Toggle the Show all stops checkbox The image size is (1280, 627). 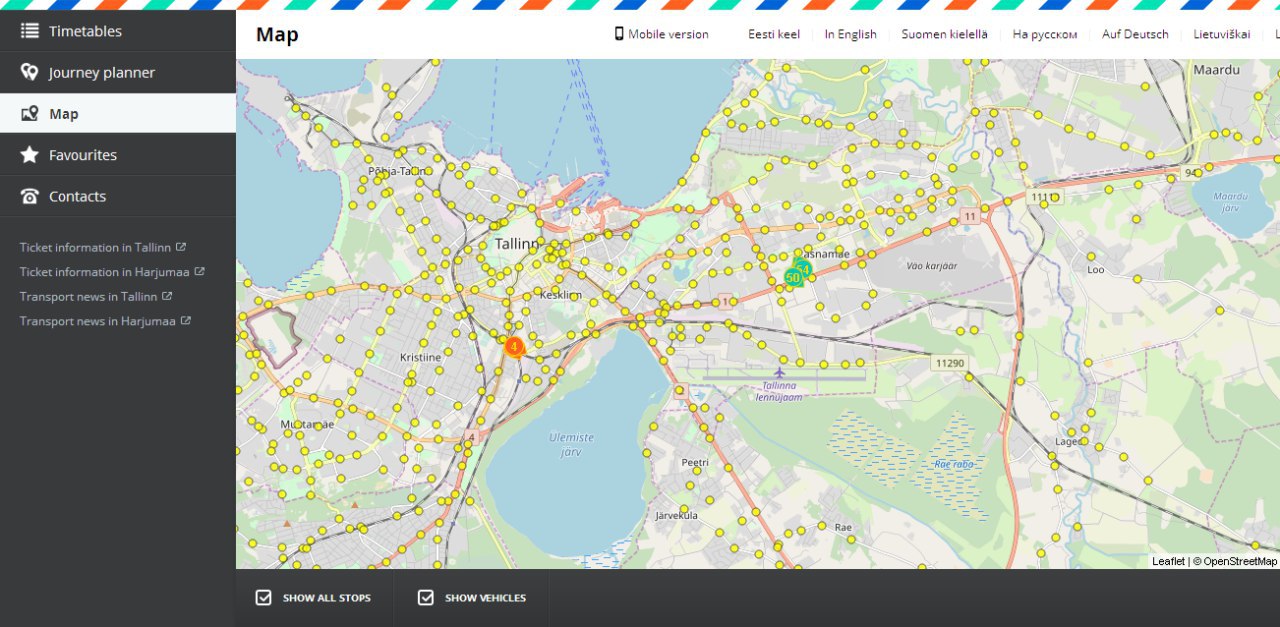tap(264, 598)
